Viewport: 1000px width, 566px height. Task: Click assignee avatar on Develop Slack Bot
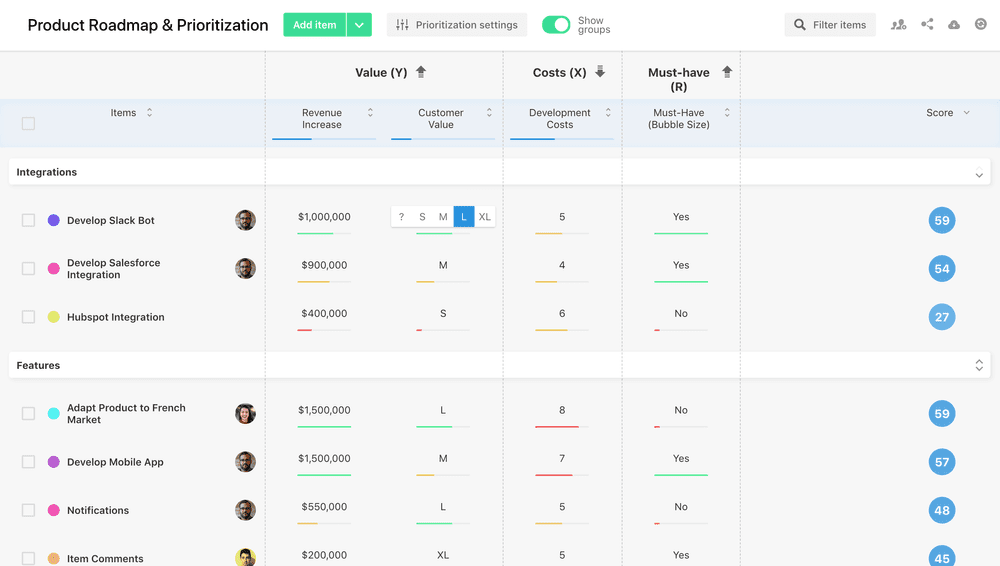(246, 220)
